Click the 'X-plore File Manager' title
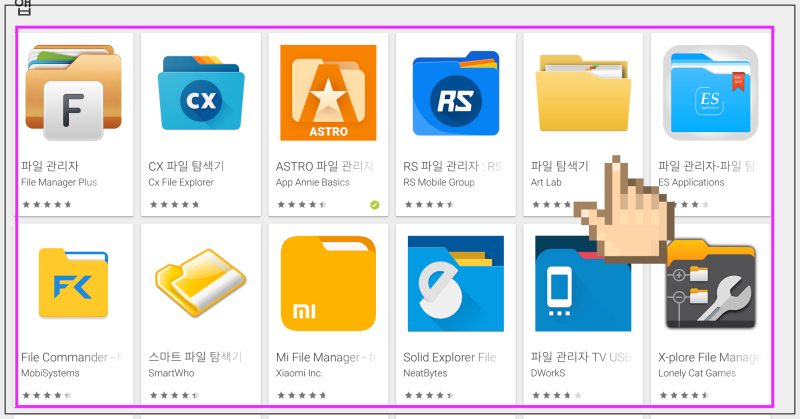 pyautogui.click(x=709, y=357)
